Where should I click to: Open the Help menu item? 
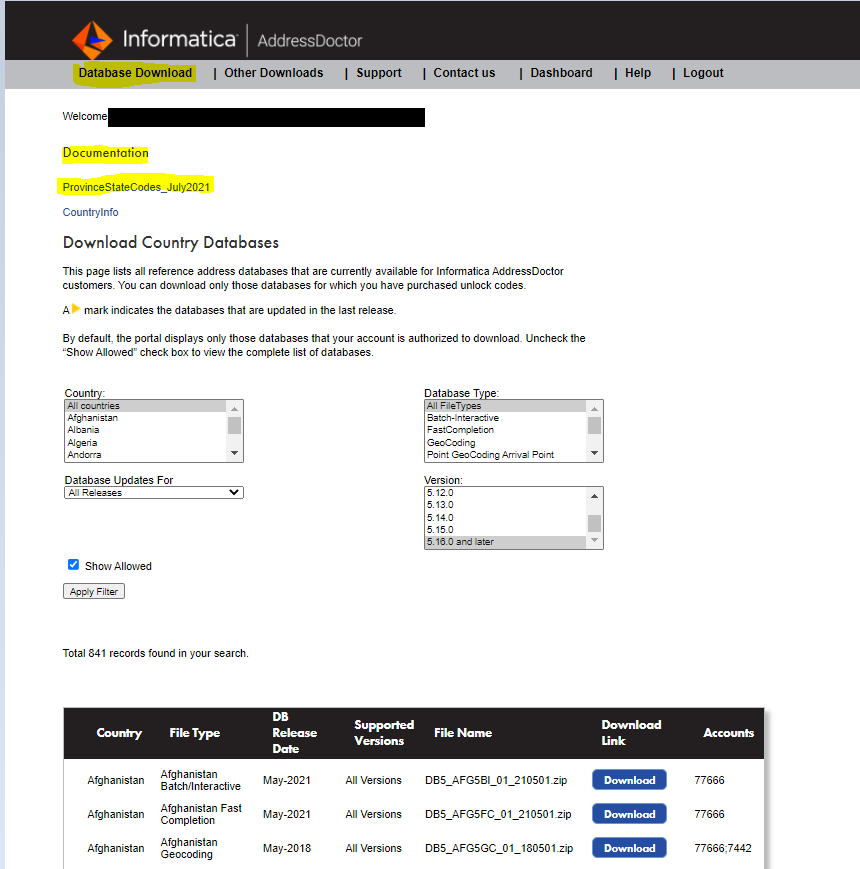click(638, 73)
